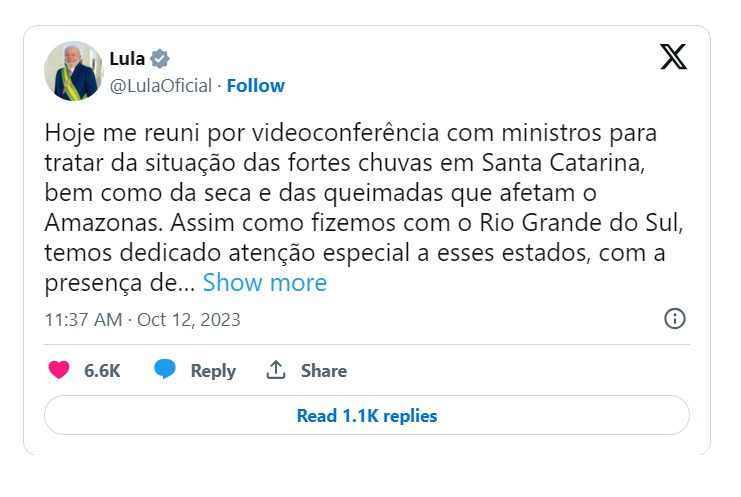Expand the tweet with Show more
Viewport: 741px width, 497px height.
(x=264, y=283)
